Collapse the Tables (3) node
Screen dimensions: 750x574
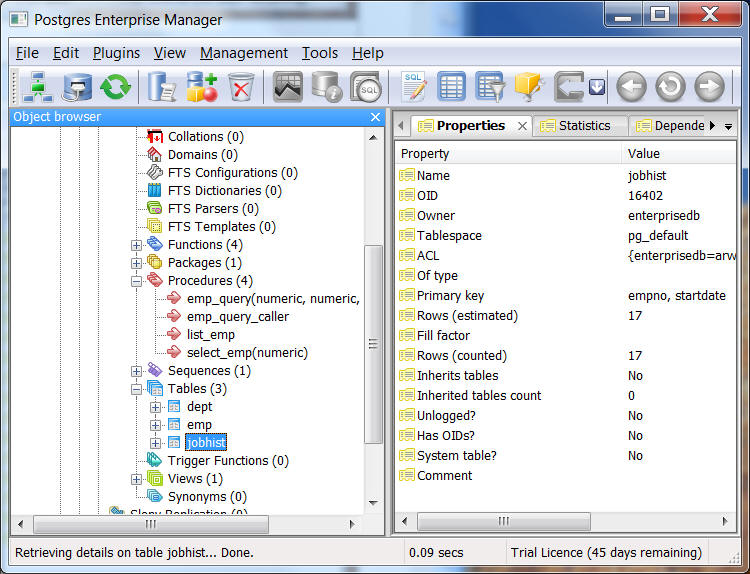pos(136,389)
